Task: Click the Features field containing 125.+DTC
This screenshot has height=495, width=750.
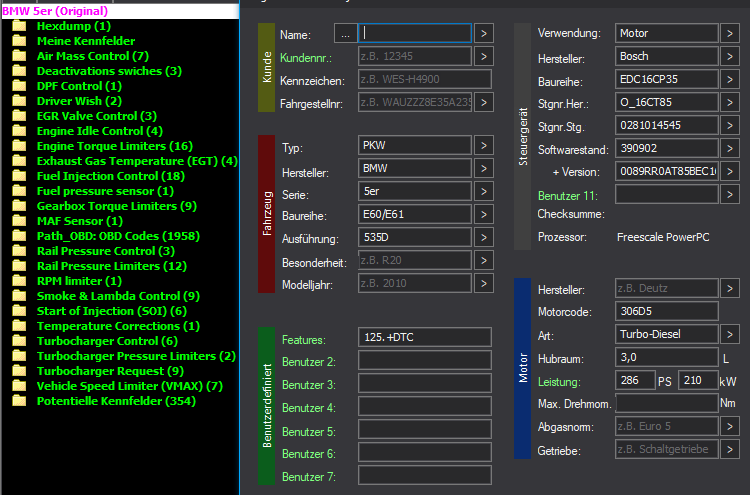Action: coord(425,337)
